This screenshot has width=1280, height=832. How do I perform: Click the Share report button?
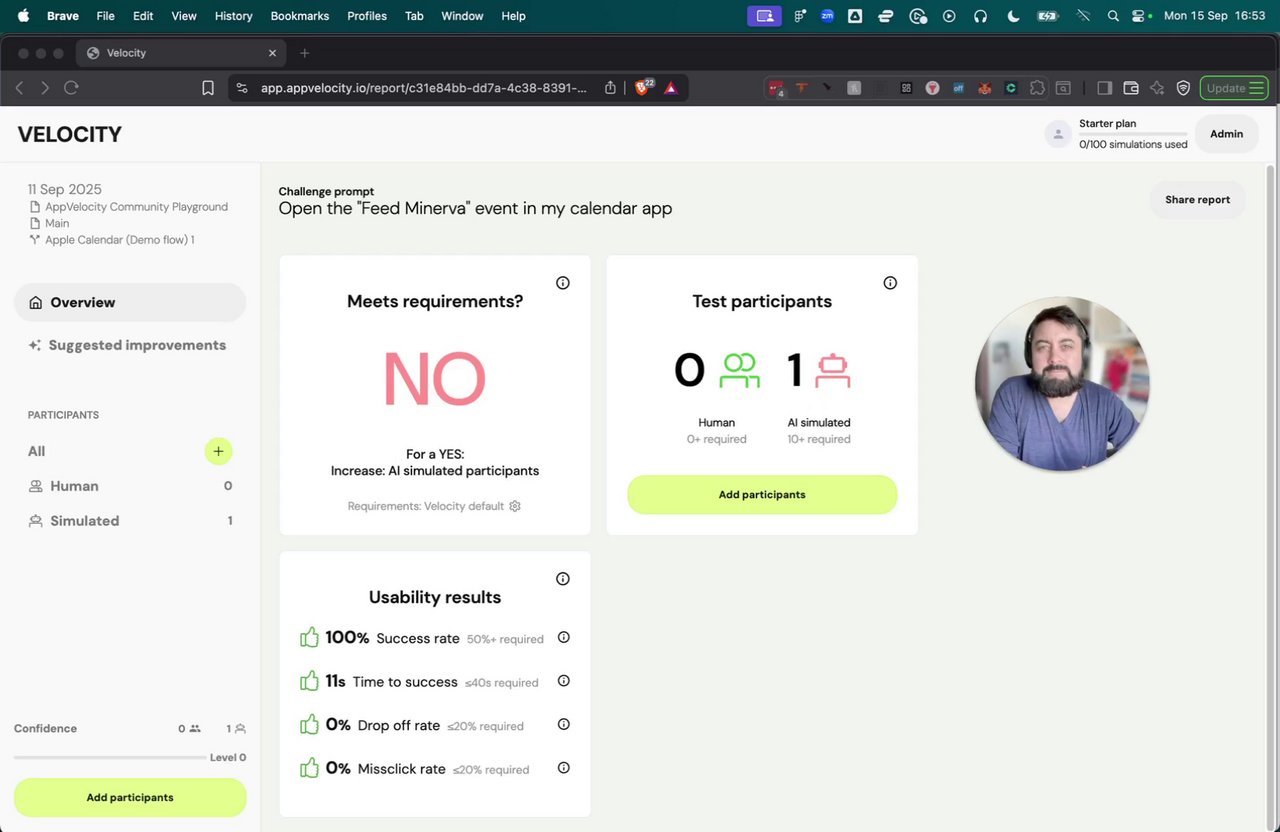(1197, 200)
